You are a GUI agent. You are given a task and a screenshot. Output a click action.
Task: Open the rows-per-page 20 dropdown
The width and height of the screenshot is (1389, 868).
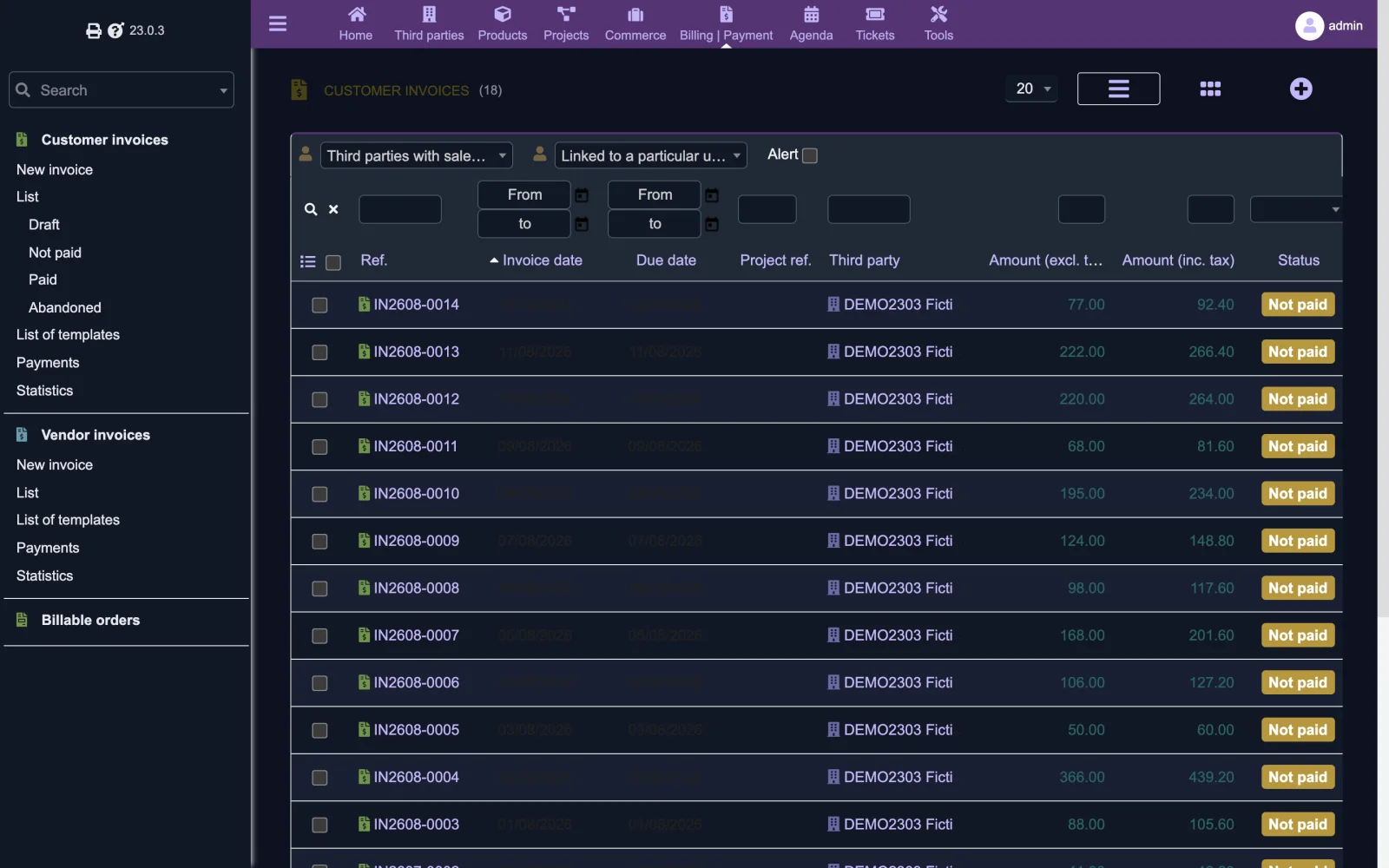tap(1032, 89)
